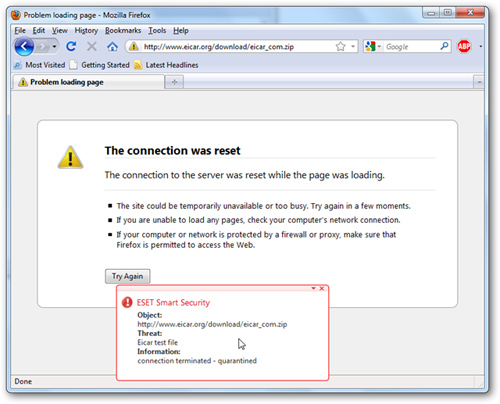Click the 'Eicar test file' threat text

158,342
